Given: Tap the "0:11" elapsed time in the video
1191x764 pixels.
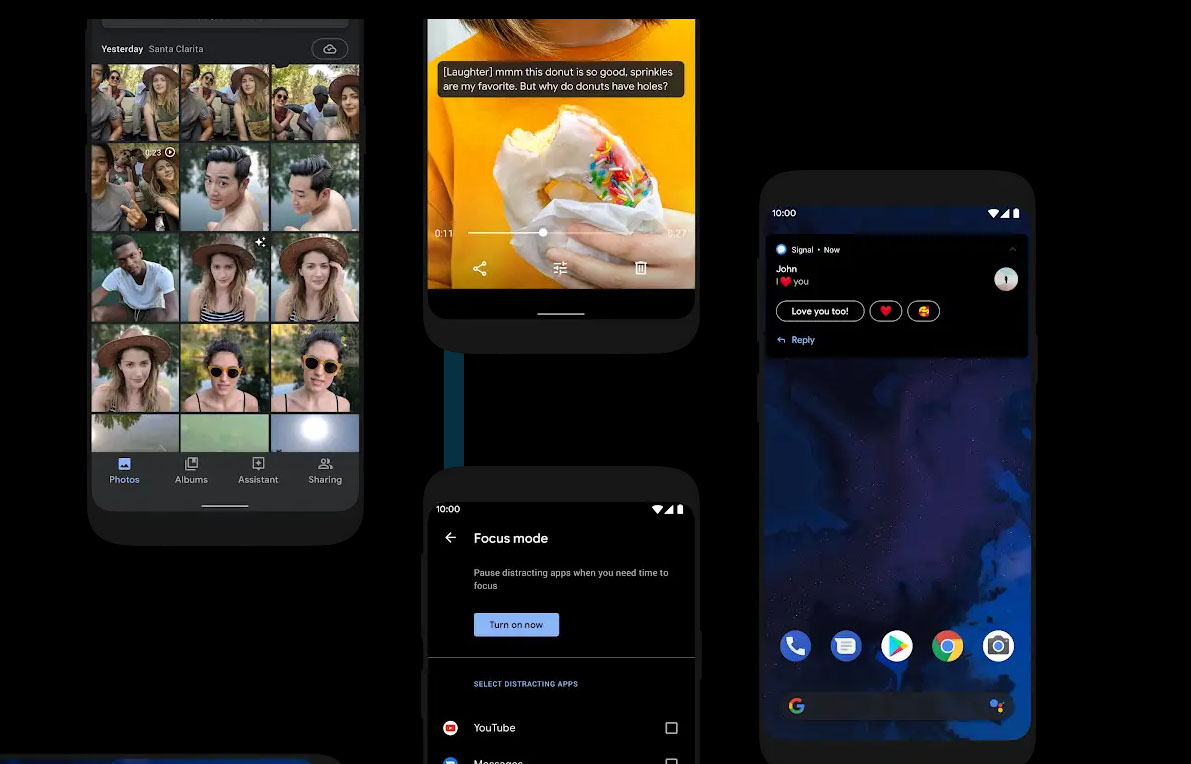Looking at the screenshot, I should (444, 233).
